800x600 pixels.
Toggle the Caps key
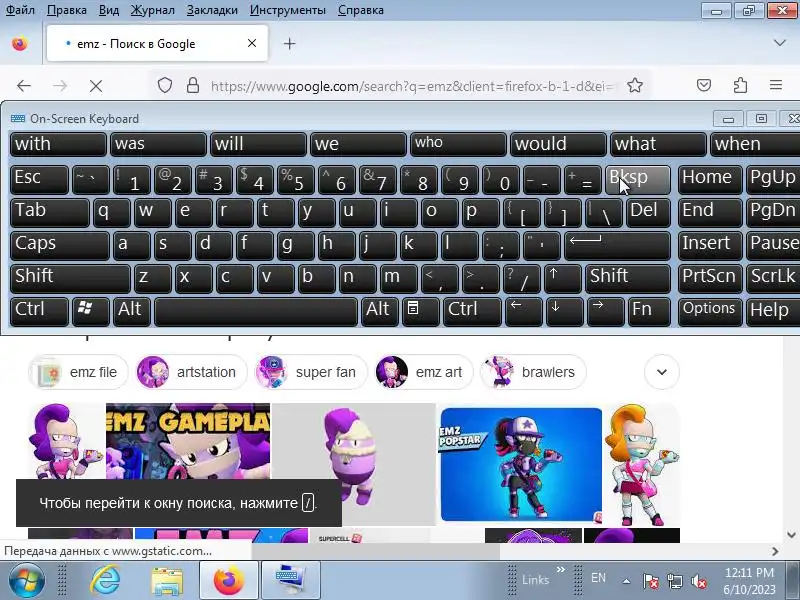coord(60,245)
